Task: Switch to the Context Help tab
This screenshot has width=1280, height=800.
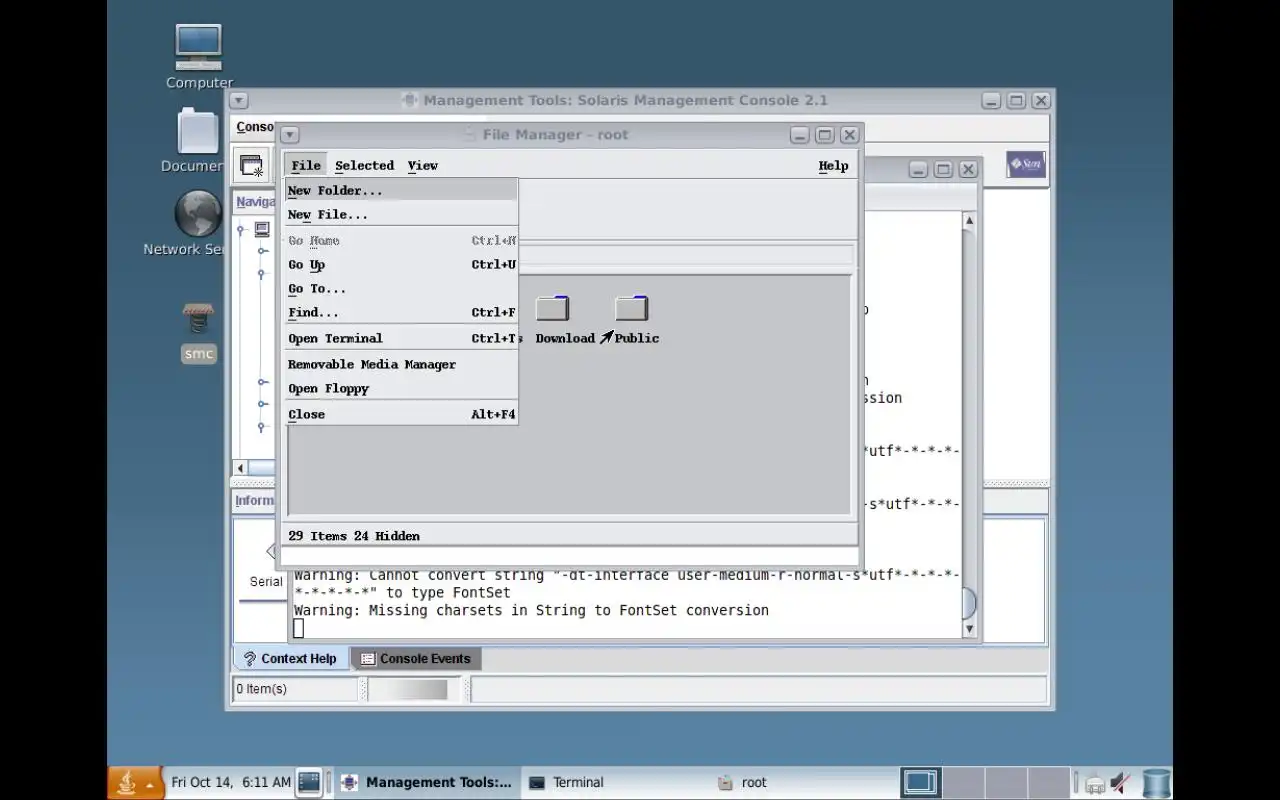Action: pyautogui.click(x=291, y=658)
